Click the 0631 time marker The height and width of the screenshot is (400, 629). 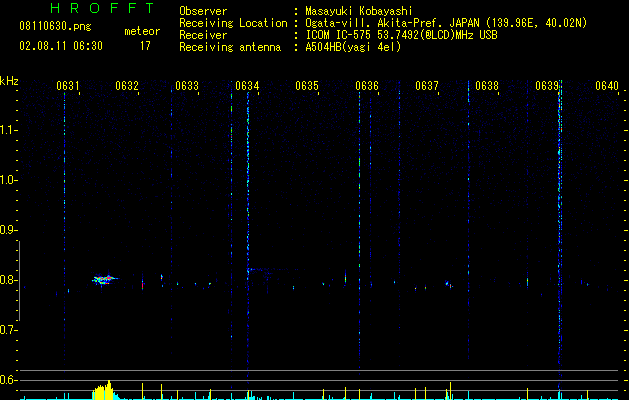[67, 86]
